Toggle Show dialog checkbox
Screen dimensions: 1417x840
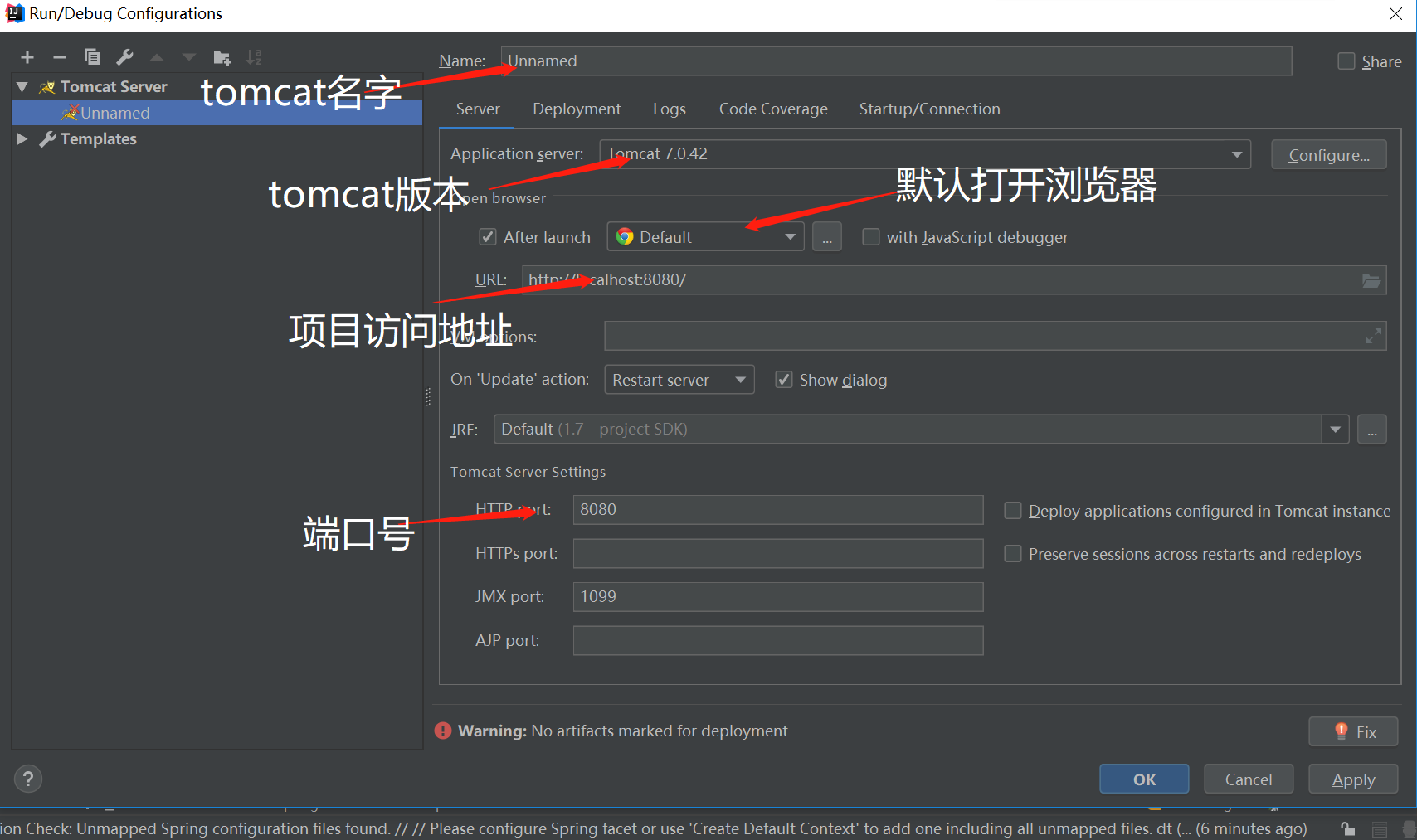[783, 380]
